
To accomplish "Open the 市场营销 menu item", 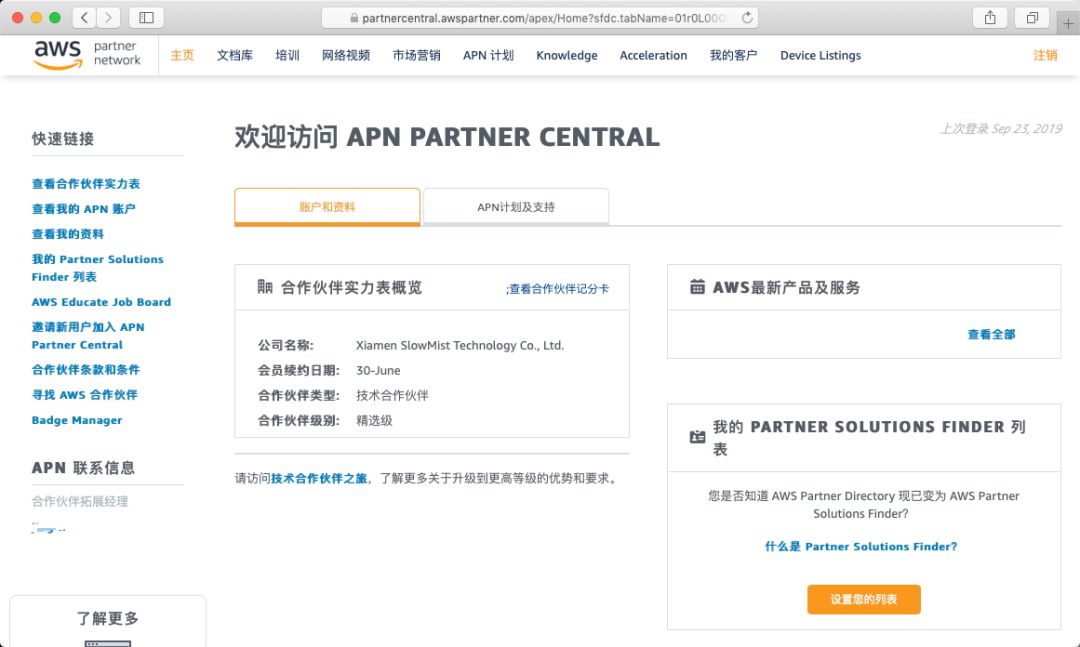I will click(x=416, y=55).
